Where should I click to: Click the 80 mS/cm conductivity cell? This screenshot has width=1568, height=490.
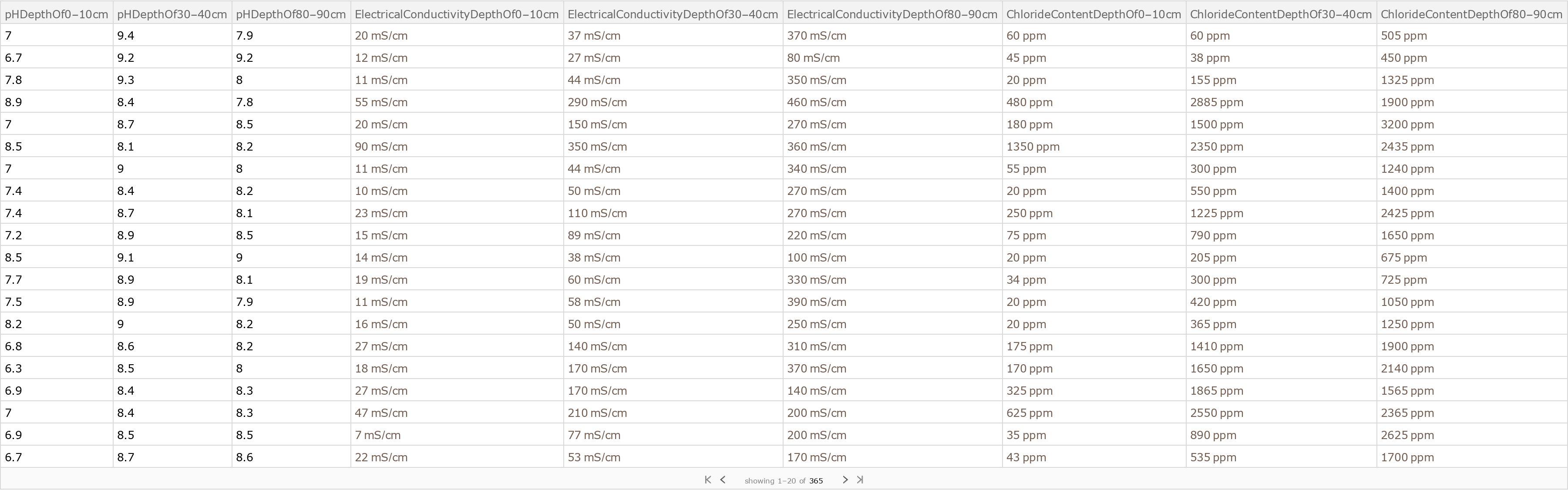(813, 58)
